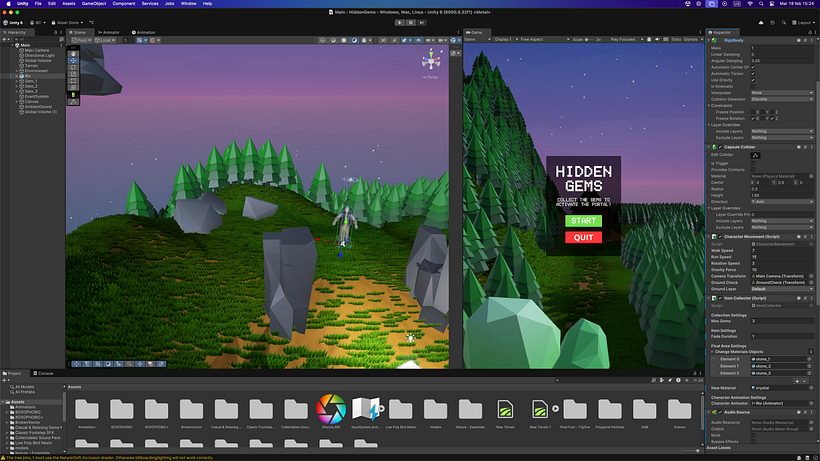Enable the Is Kinematic checkbox
The image size is (820, 461).
click(754, 86)
